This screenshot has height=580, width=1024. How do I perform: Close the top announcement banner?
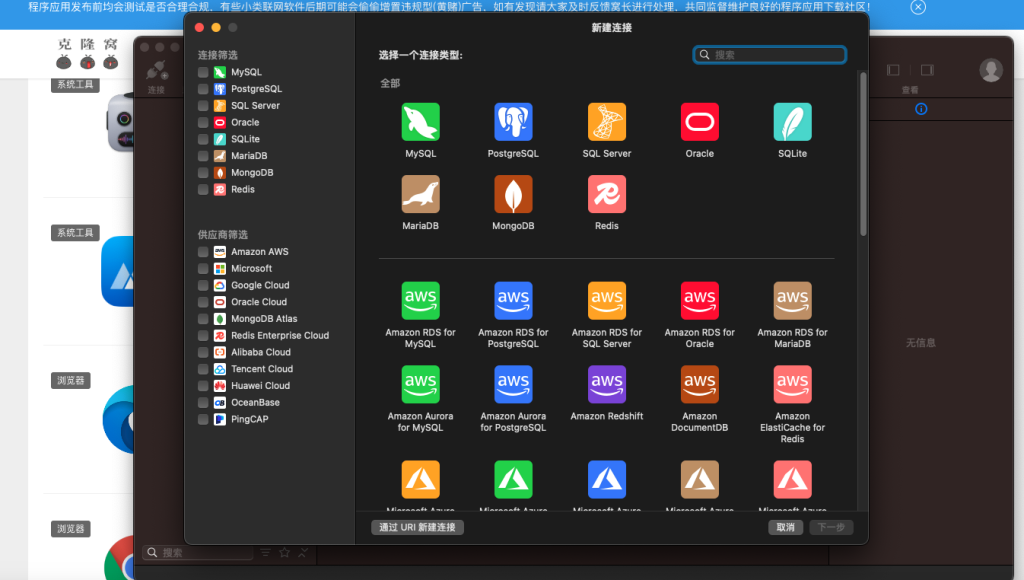pos(918,7)
